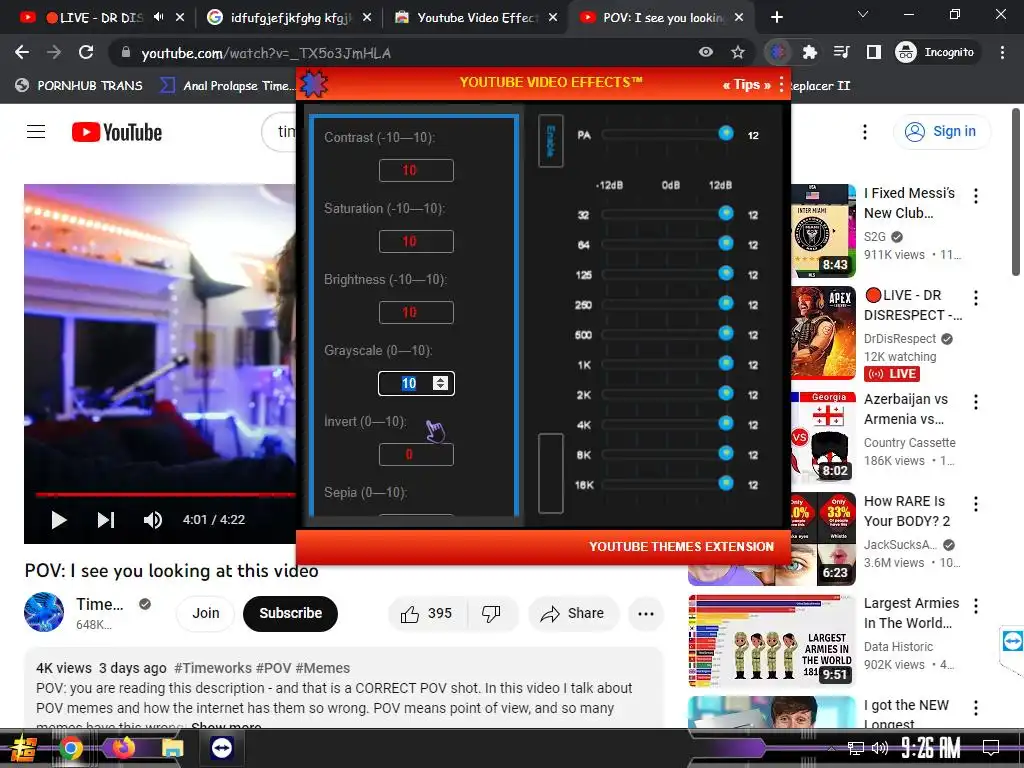
Task: Dislike the video
Action: tap(492, 613)
